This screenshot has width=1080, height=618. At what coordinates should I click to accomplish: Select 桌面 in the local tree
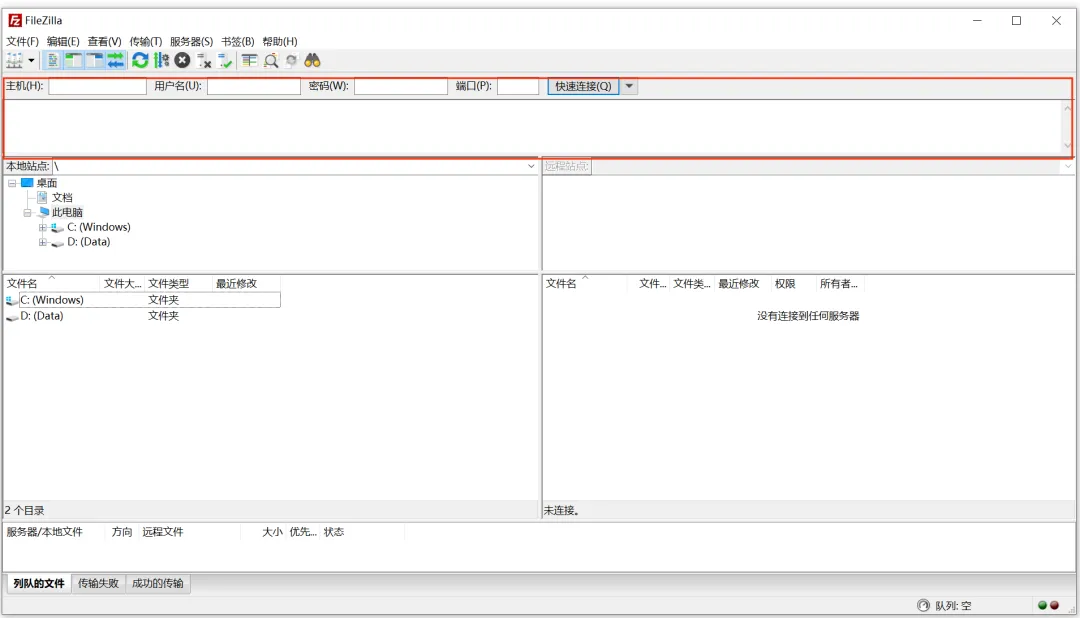pos(47,183)
